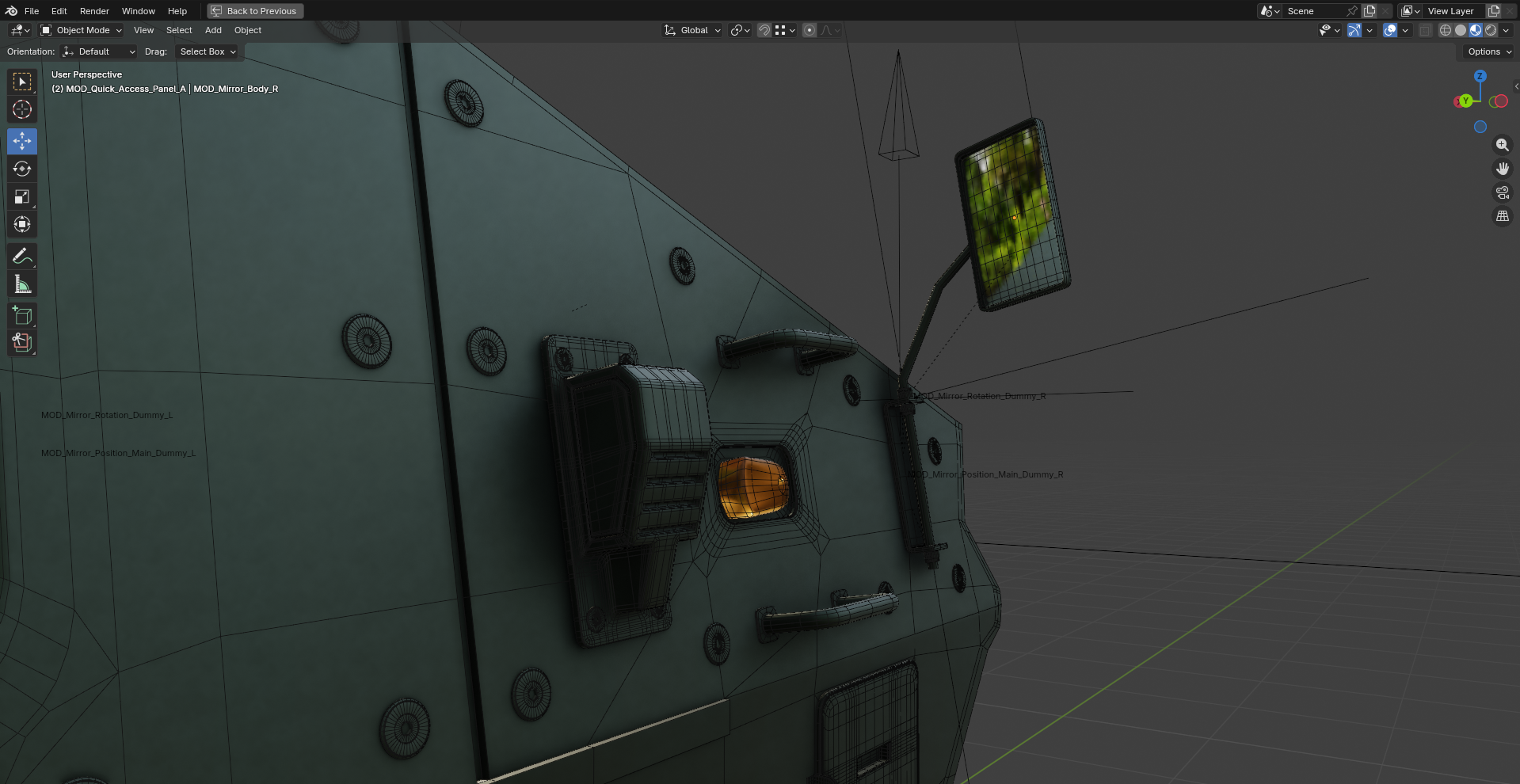Screen dimensions: 1520x784
Task: Click the Add Cube tool
Action: (x=22, y=315)
